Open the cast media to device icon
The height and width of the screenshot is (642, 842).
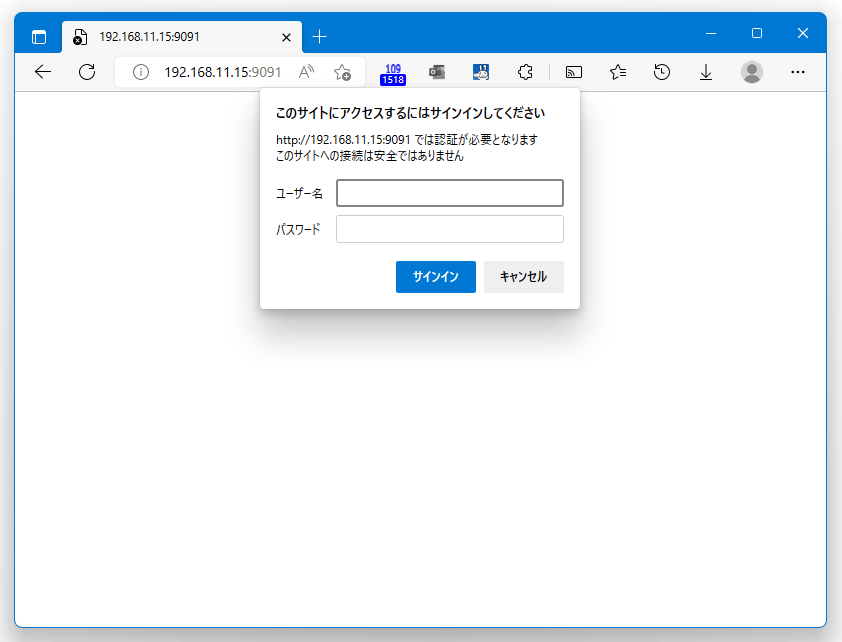[574, 72]
